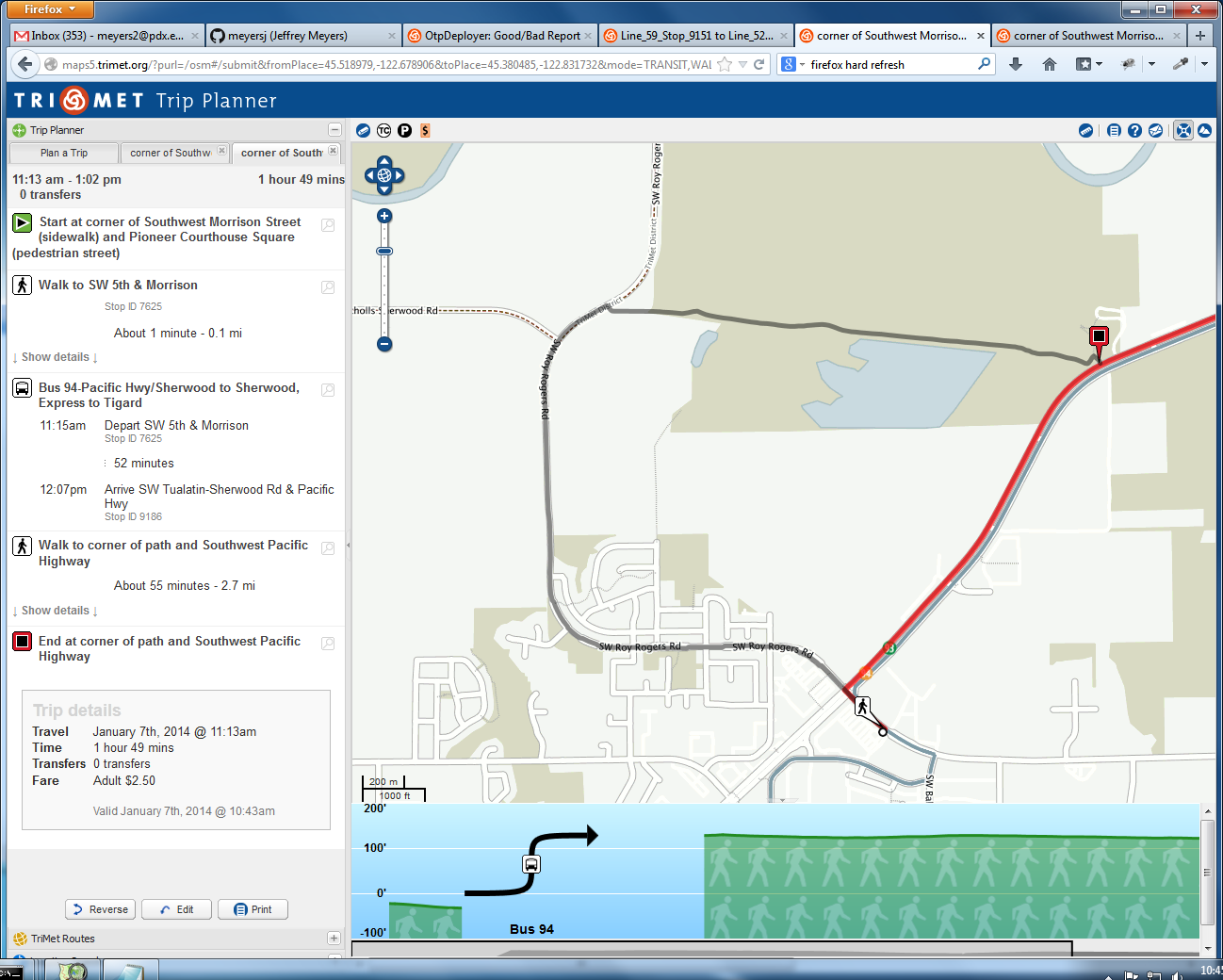Screen dimensions: 1223x980
Task: Zoom to Bus 94 leg magnifier icon
Action: coord(328,390)
